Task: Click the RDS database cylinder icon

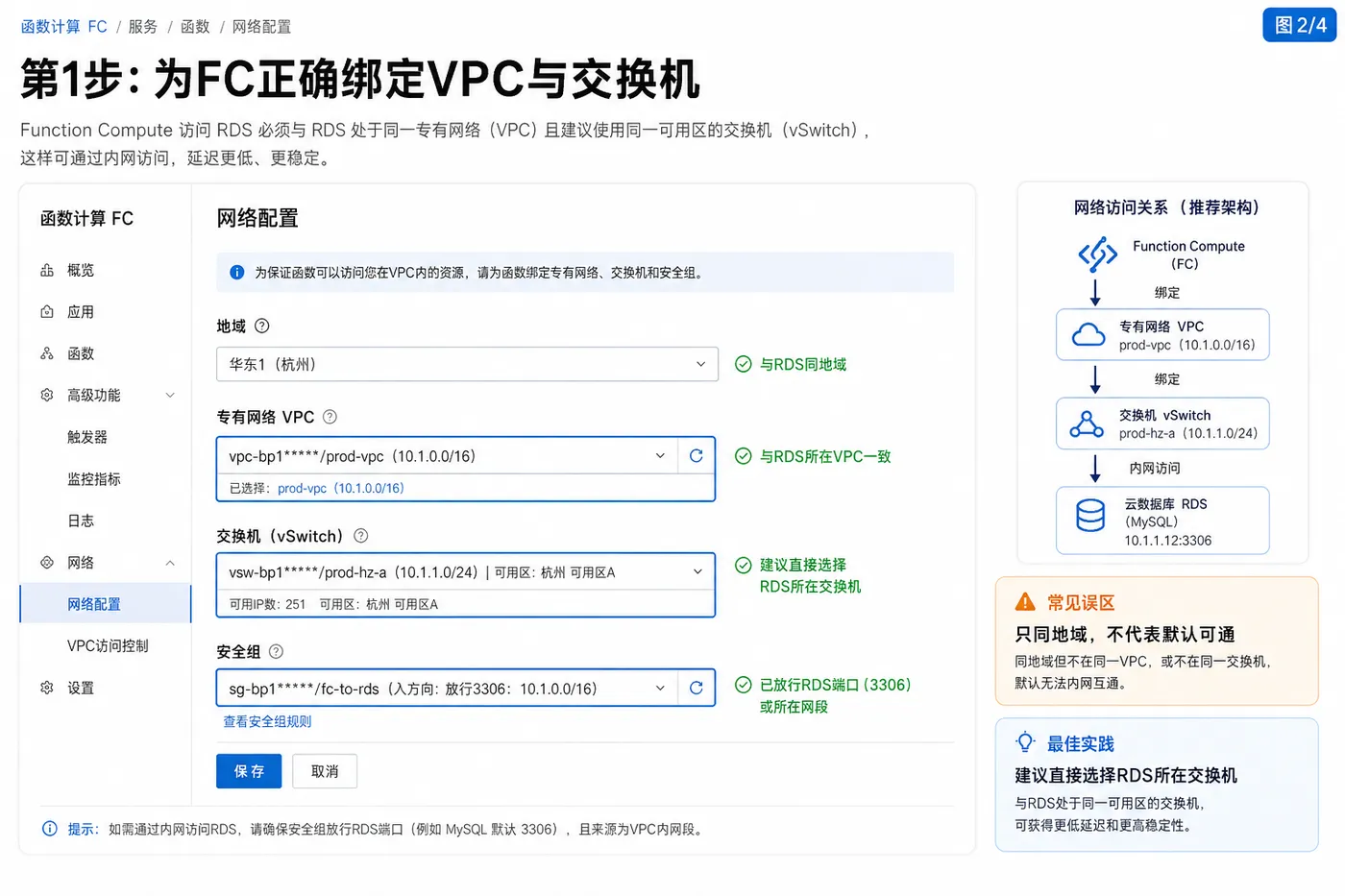Action: 1090,516
